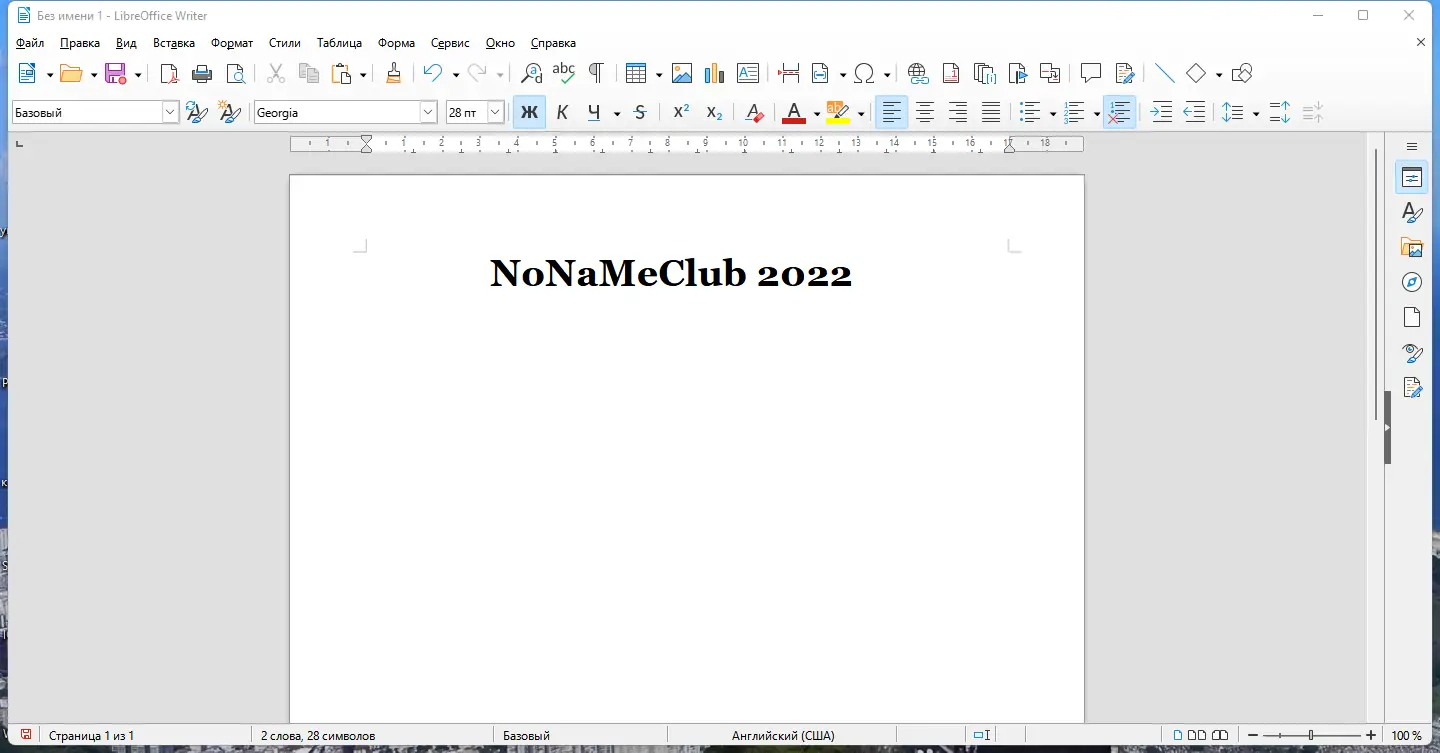This screenshot has width=1440, height=753.
Task: Open the Таблица menu
Action: (339, 43)
